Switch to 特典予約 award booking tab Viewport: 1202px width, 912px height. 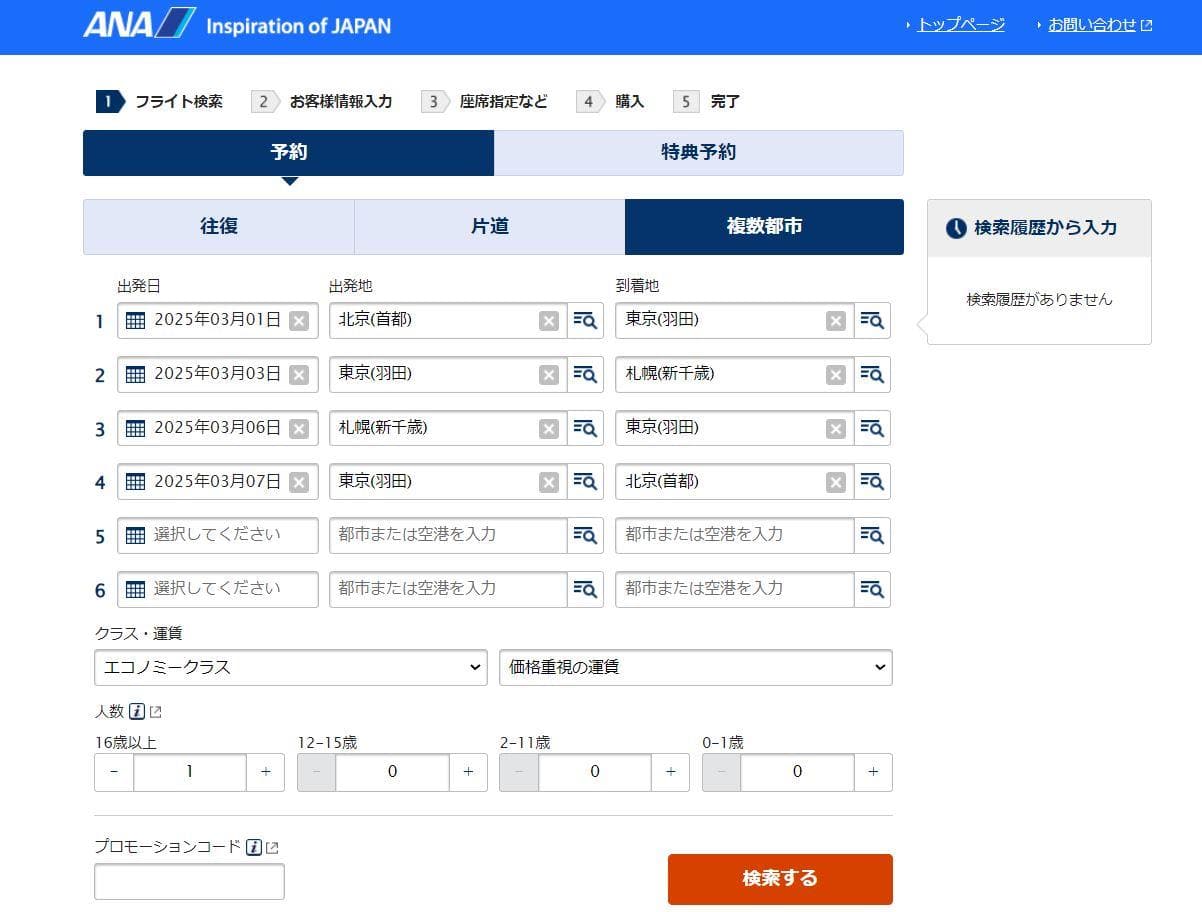coord(698,153)
